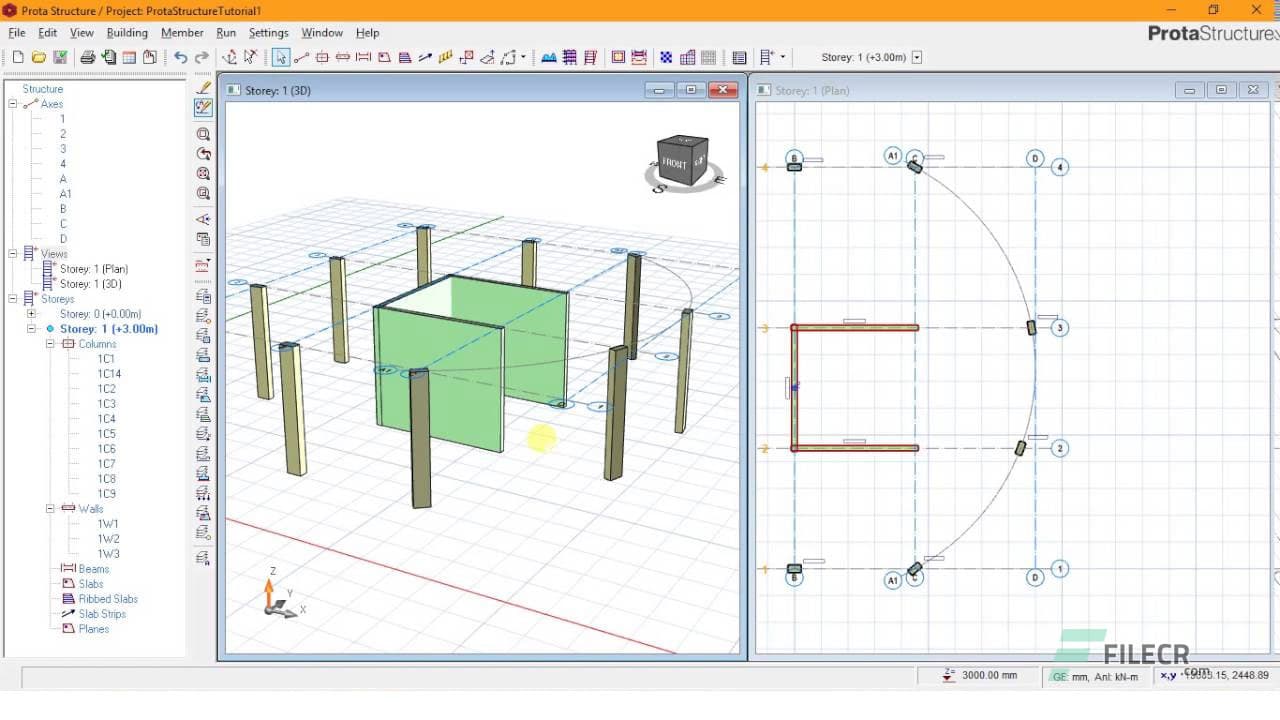Image resolution: width=1280 pixels, height=720 pixels.
Task: Select the pointer selection tool
Action: point(281,57)
